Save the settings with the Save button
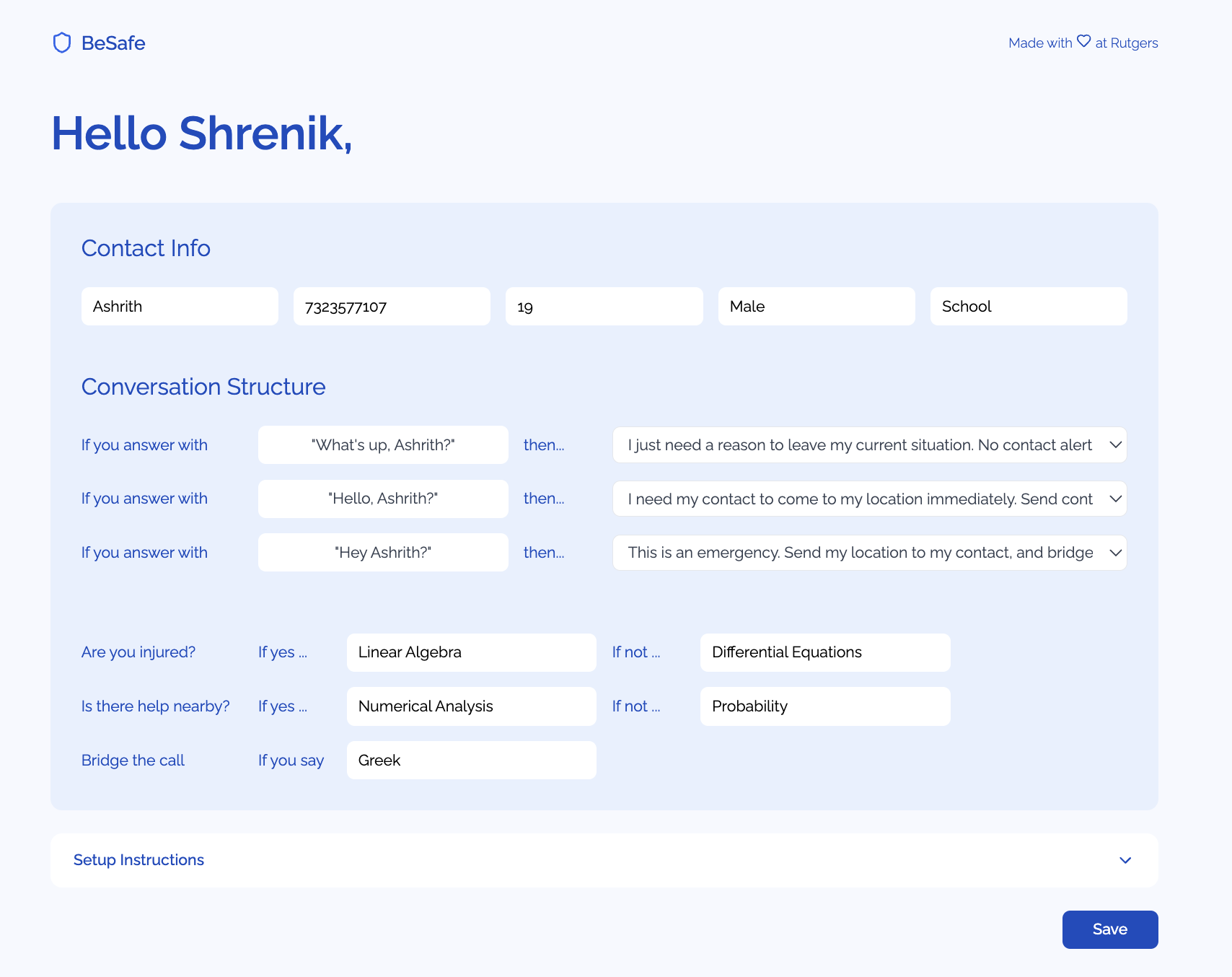 point(1110,929)
